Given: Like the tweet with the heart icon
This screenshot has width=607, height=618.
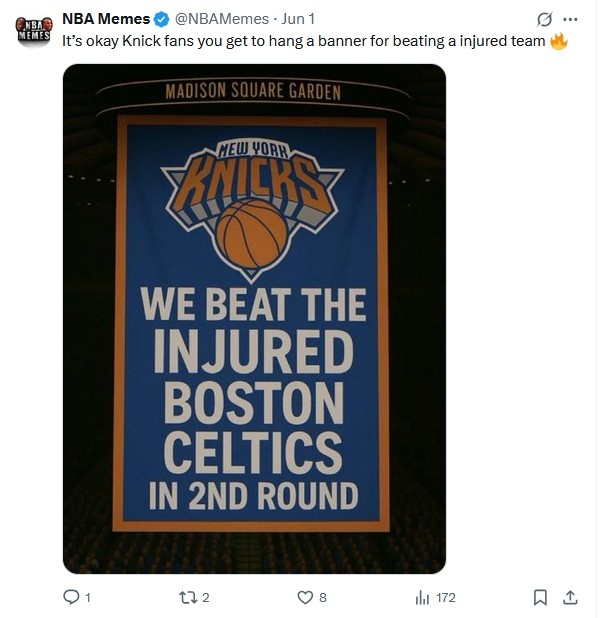Looking at the screenshot, I should point(305,597).
